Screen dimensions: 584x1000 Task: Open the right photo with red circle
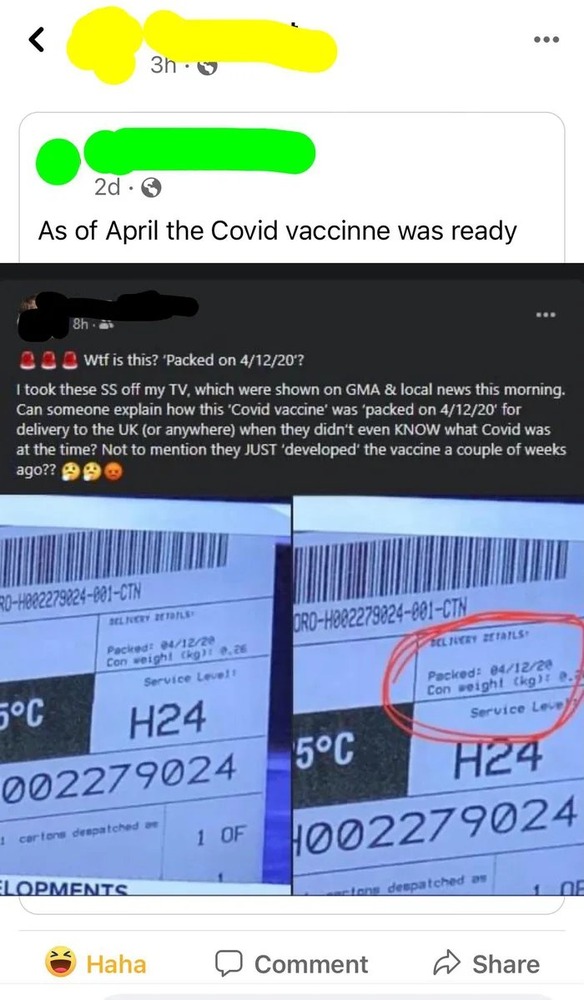[438, 695]
